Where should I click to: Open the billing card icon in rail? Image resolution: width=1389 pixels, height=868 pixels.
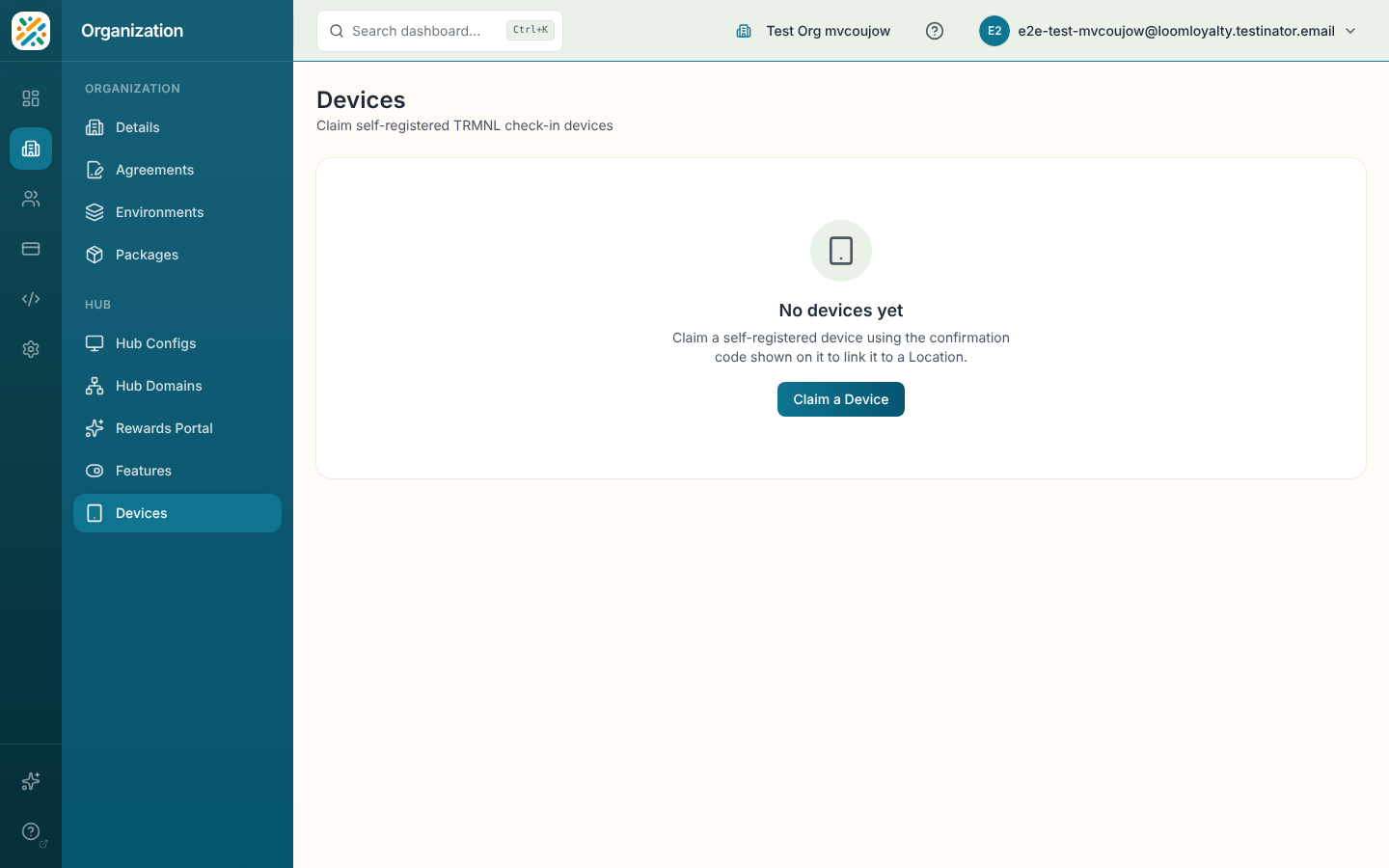[x=31, y=249]
